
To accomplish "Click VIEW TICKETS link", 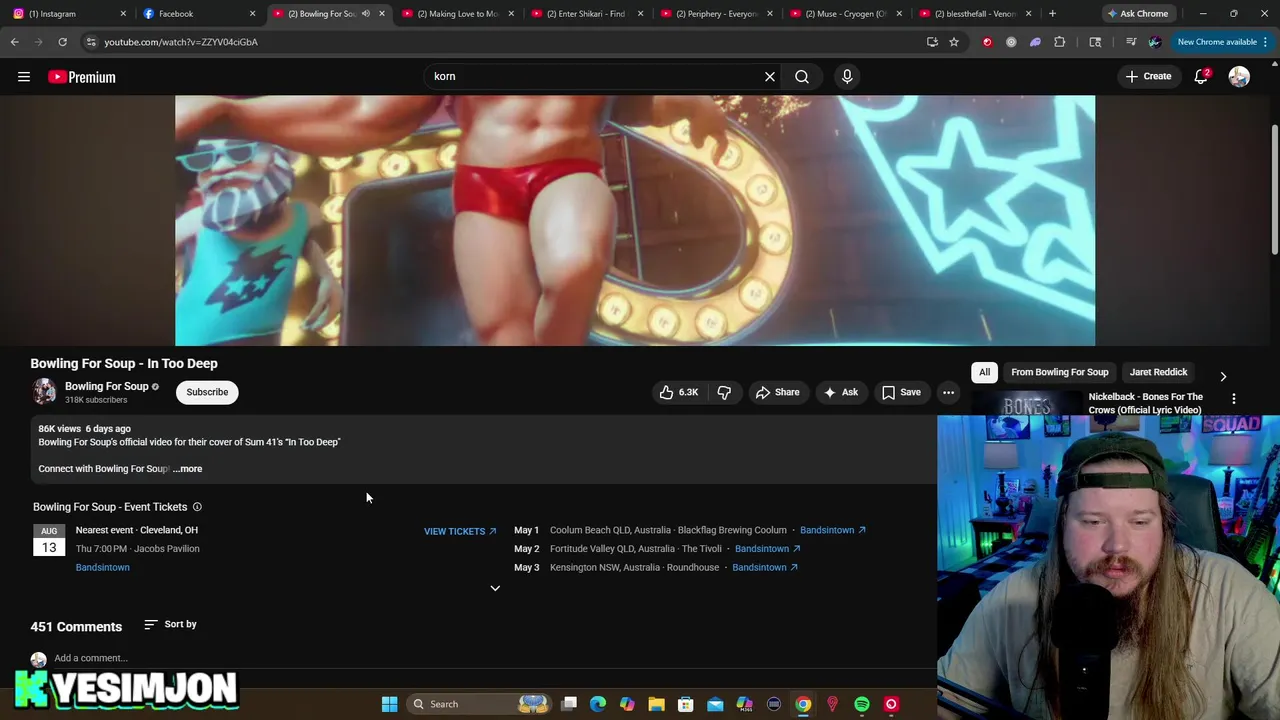I will tap(460, 531).
